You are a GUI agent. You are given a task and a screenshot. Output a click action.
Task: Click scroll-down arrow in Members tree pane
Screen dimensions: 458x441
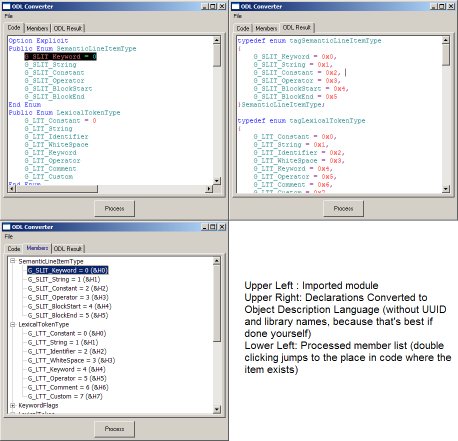[x=217, y=409]
